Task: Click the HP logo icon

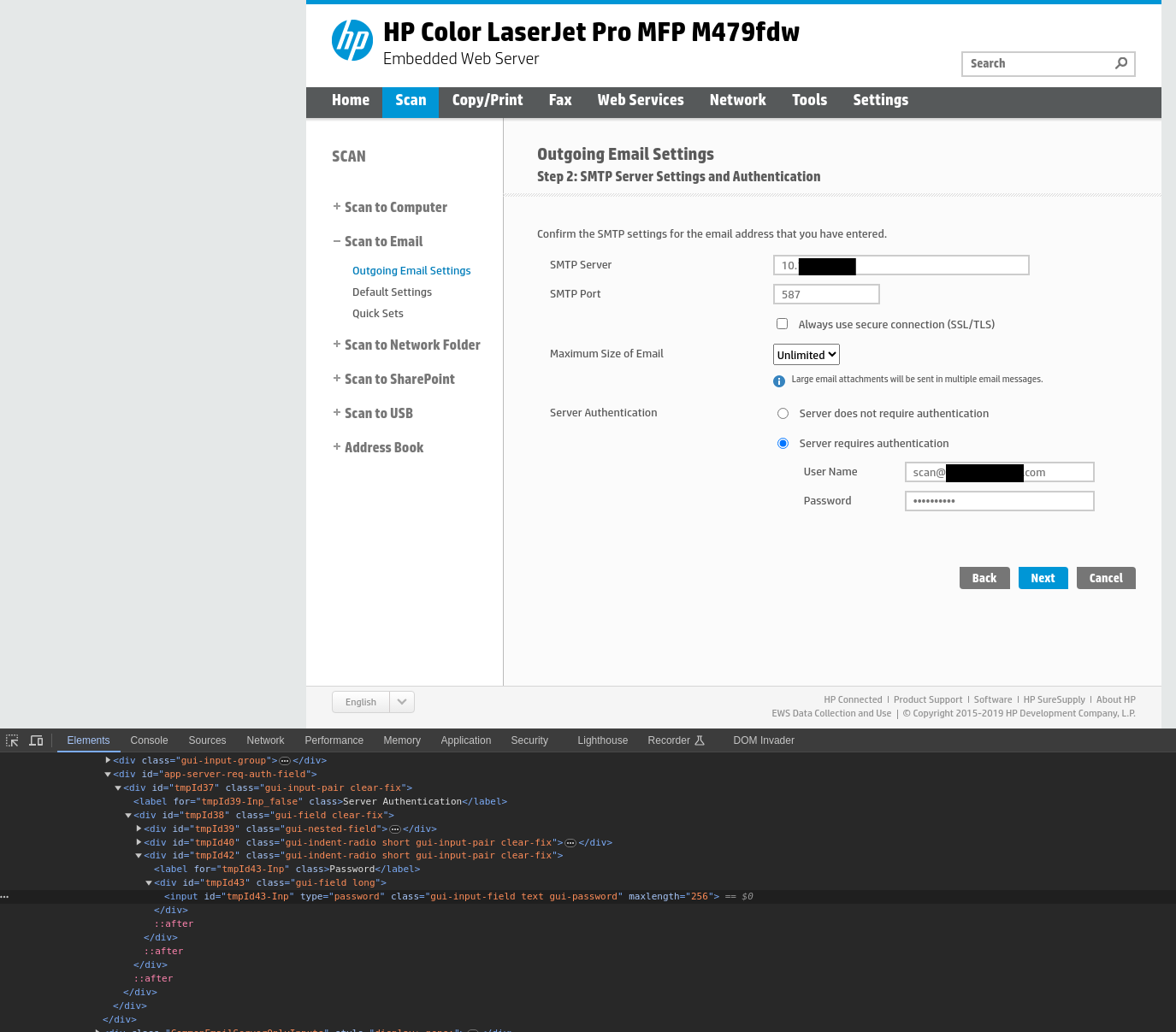Action: [x=352, y=40]
